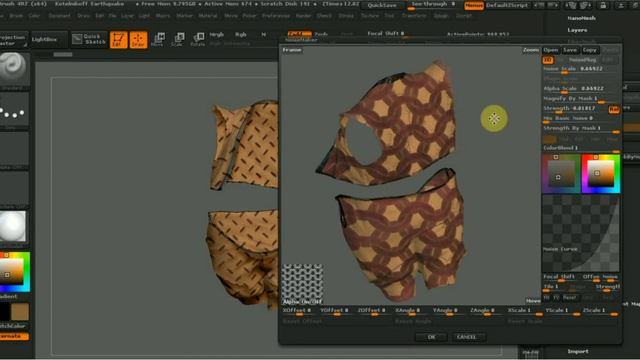The image size is (640, 360).
Task: Adjust the ColorBlend slider
Action: point(580,148)
